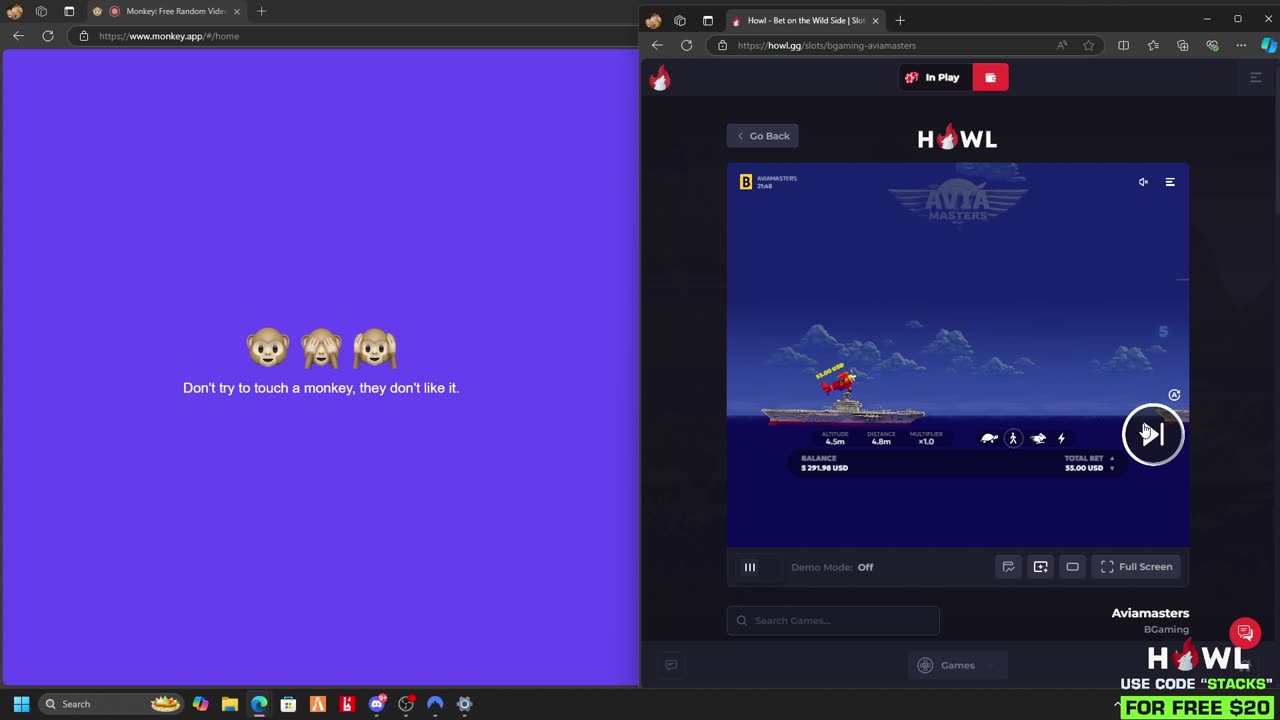This screenshot has height=720, width=1280.
Task: Select the rabbit fast speed mode
Action: (x=1038, y=438)
